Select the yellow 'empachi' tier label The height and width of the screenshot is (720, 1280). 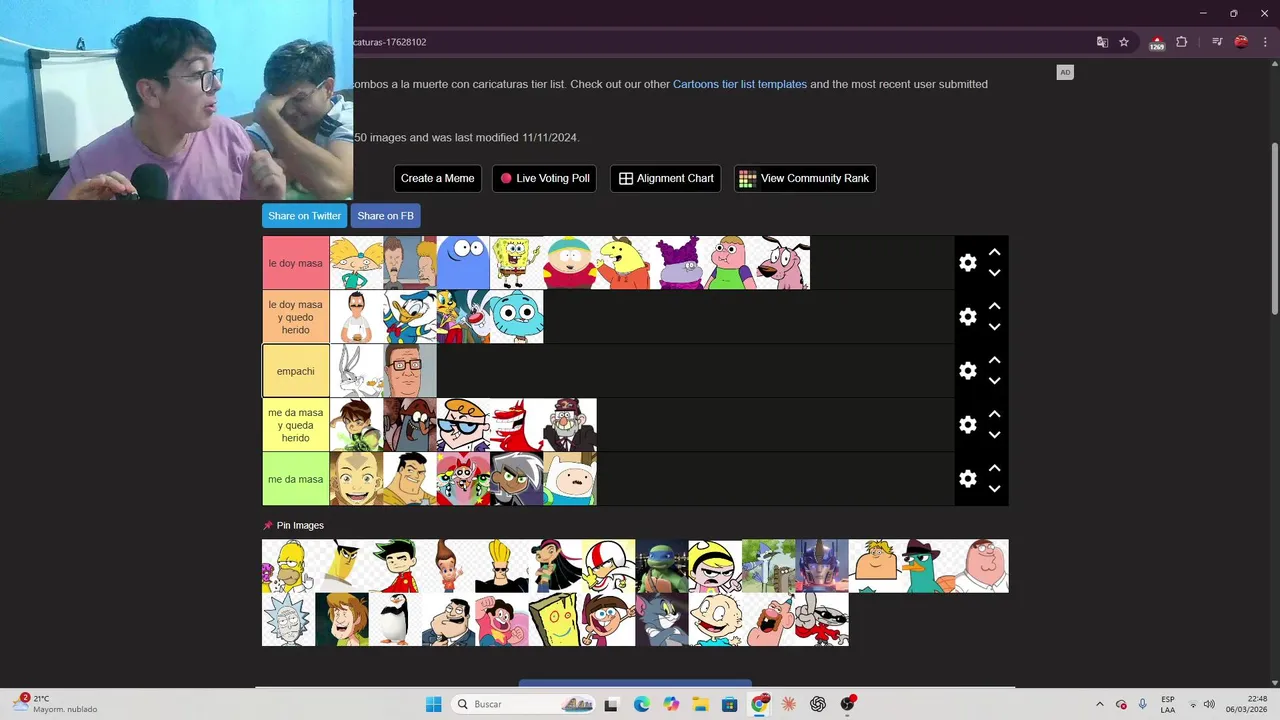pyautogui.click(x=296, y=371)
